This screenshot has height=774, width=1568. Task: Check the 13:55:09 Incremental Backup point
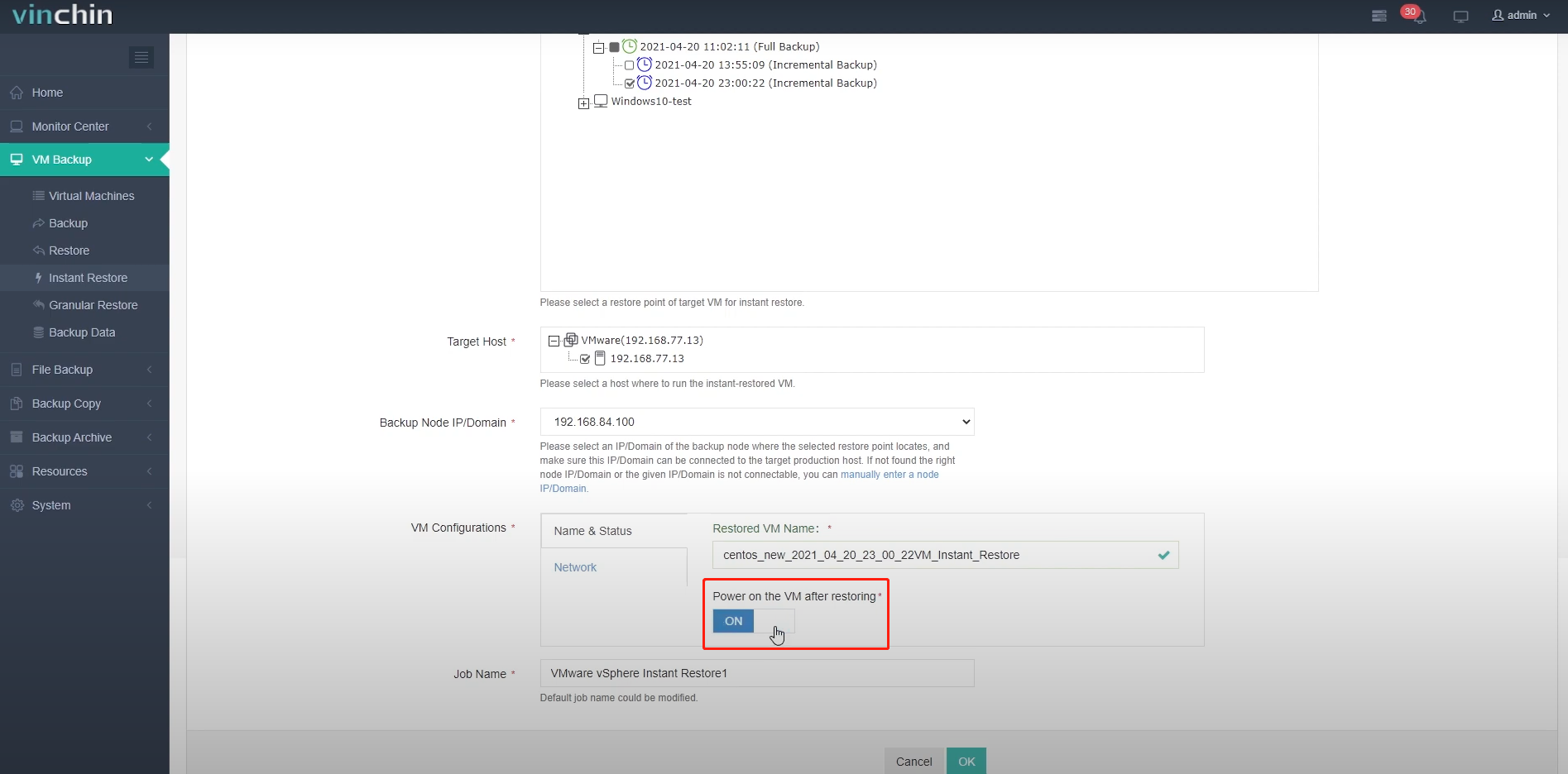click(x=629, y=65)
